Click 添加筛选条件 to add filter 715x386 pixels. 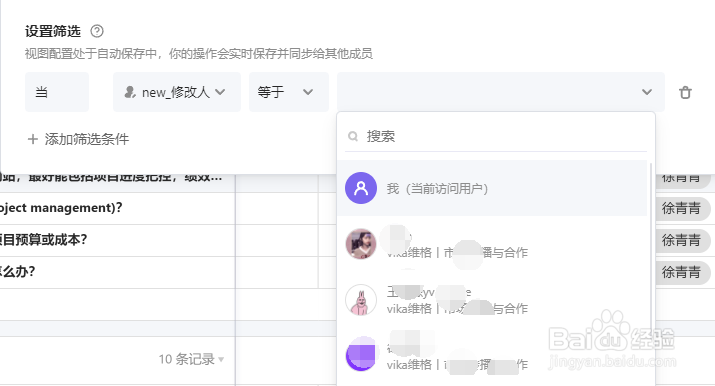pos(78,139)
